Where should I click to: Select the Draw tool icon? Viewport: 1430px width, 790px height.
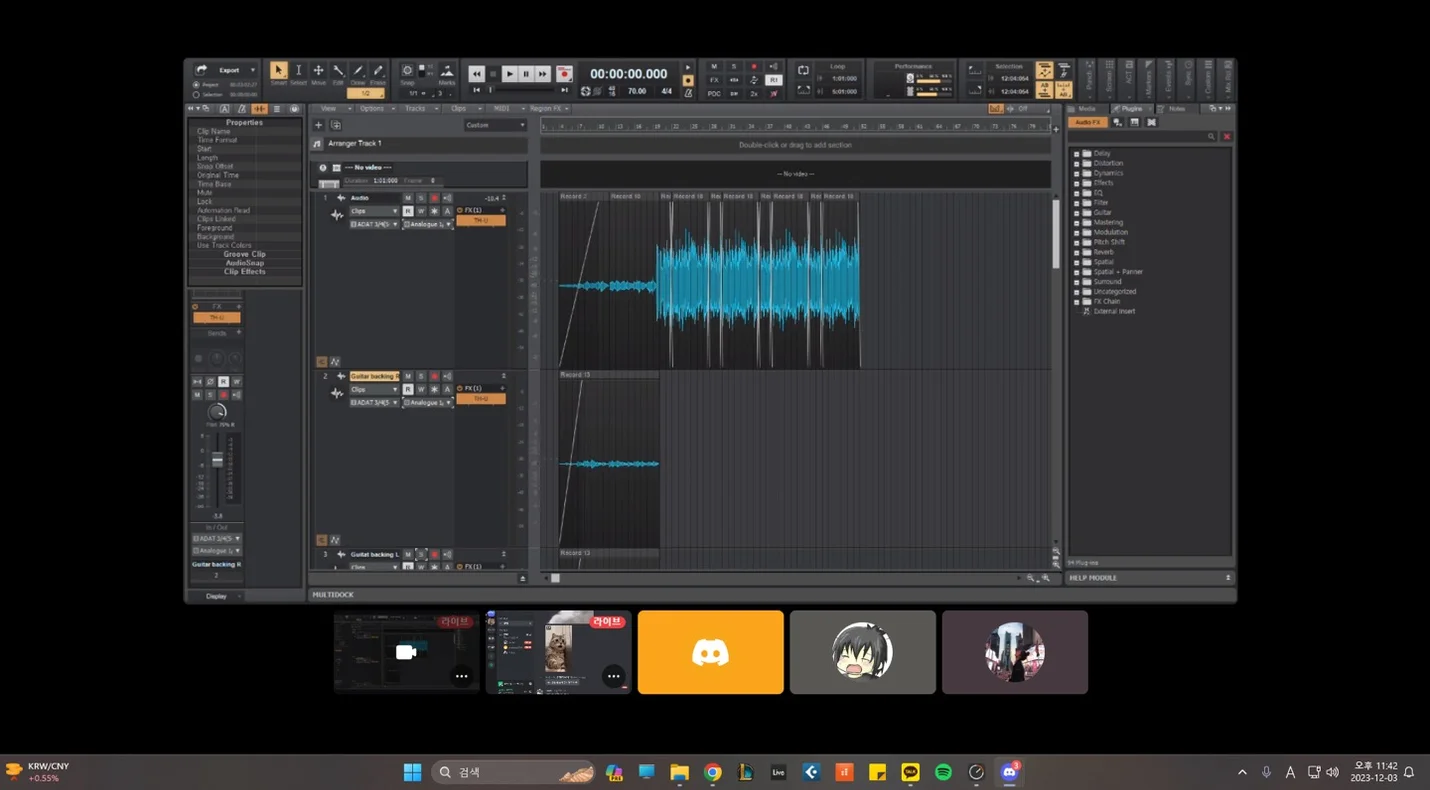coord(358,71)
